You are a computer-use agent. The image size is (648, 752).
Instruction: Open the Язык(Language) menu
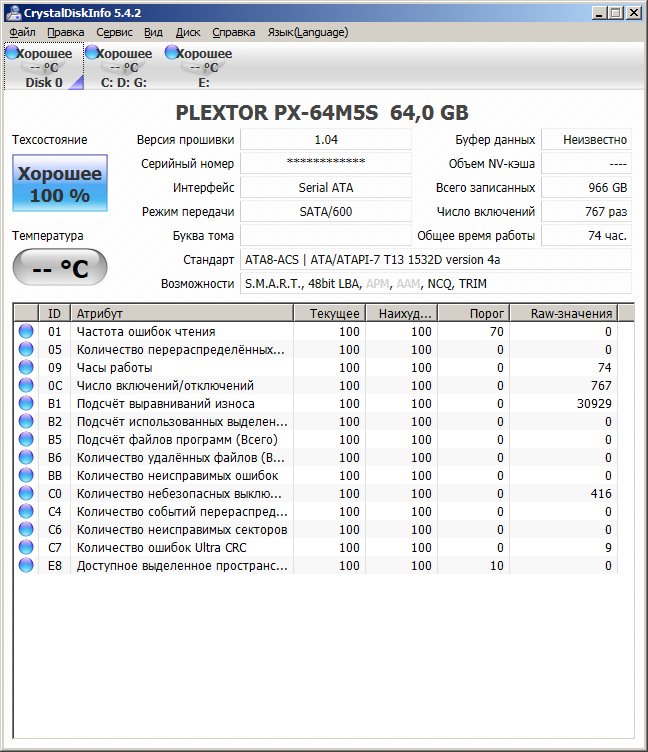pos(308,32)
